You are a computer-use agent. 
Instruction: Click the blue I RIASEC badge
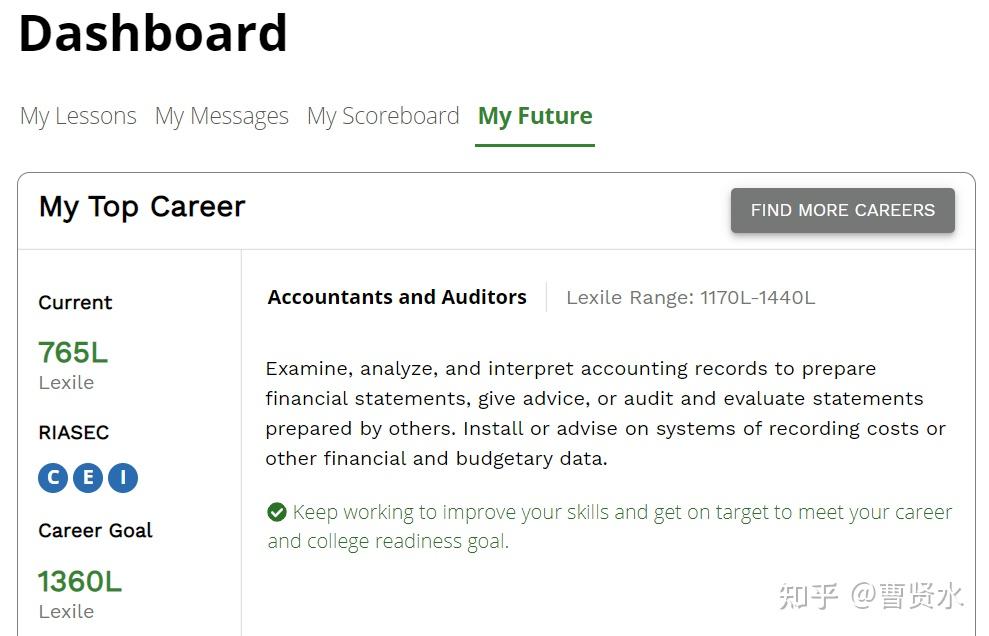(123, 478)
